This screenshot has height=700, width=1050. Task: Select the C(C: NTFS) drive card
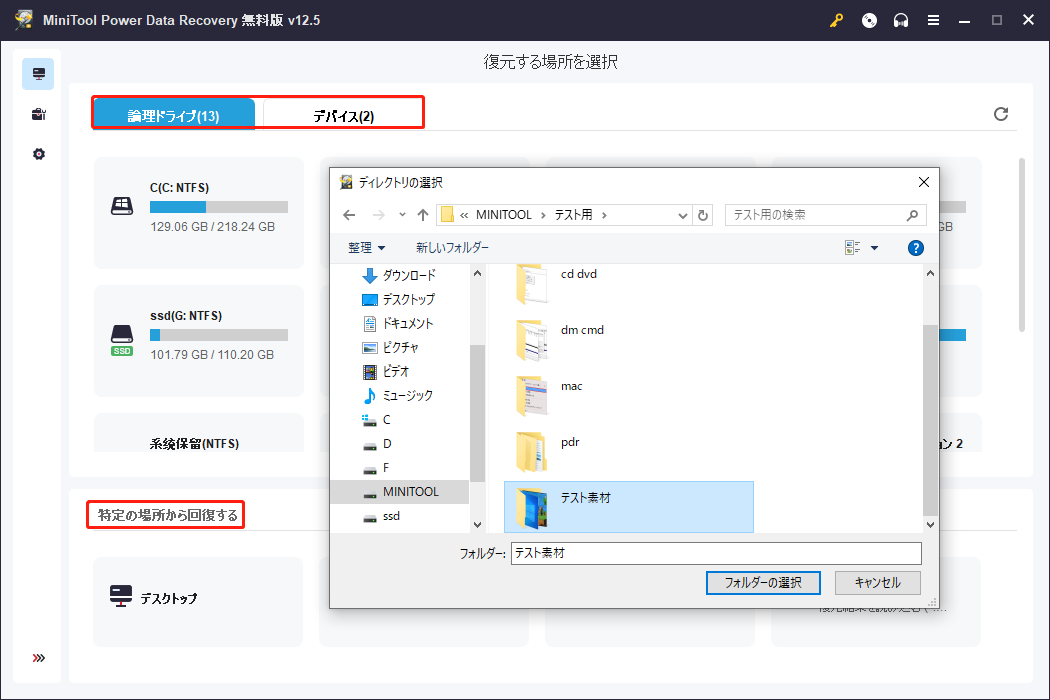click(199, 213)
